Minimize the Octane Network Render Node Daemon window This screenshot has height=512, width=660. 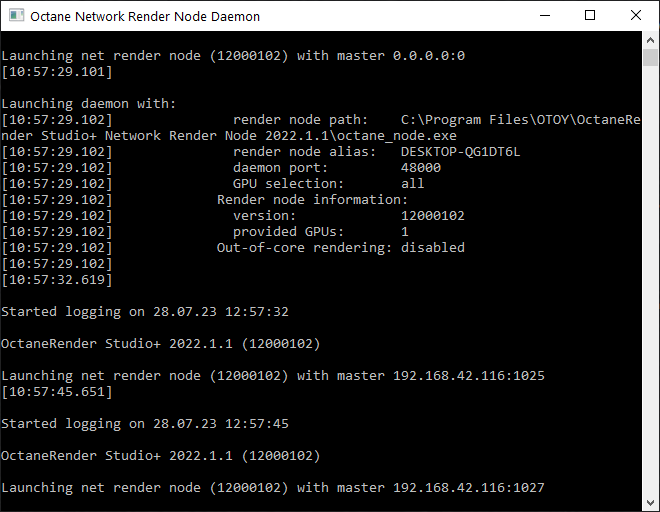click(544, 16)
